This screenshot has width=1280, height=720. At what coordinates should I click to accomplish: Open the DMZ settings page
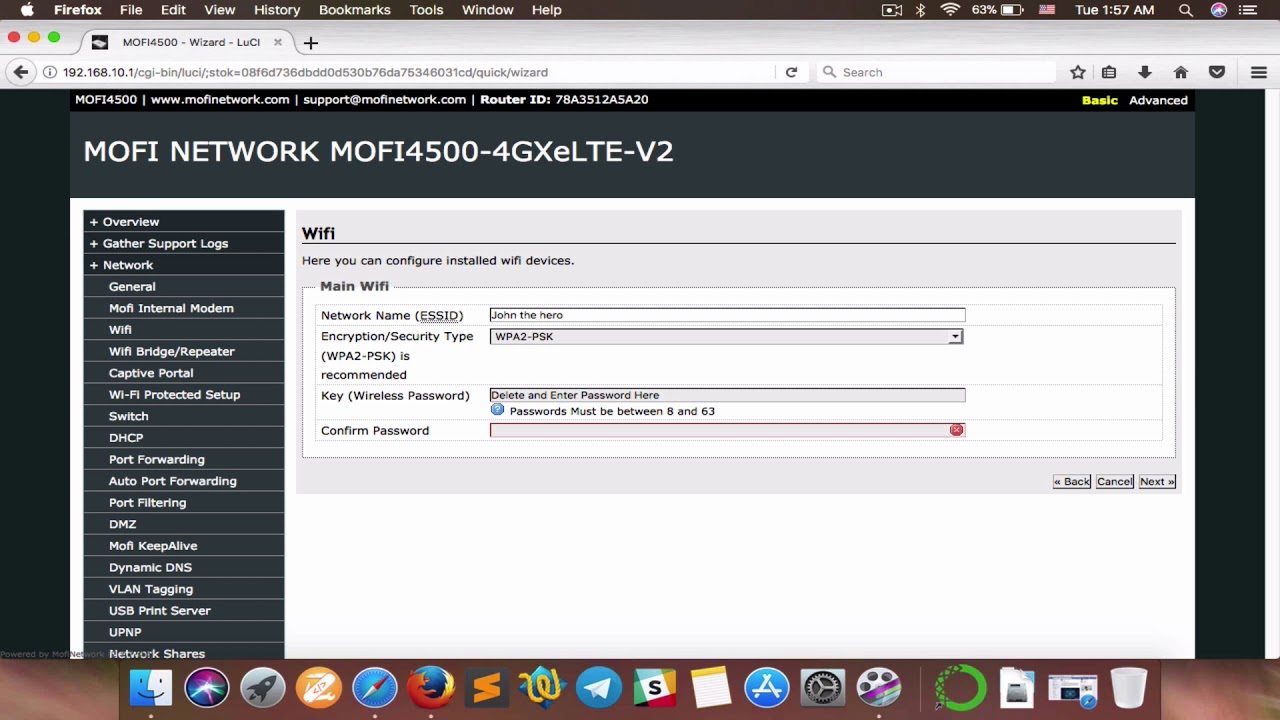(122, 524)
